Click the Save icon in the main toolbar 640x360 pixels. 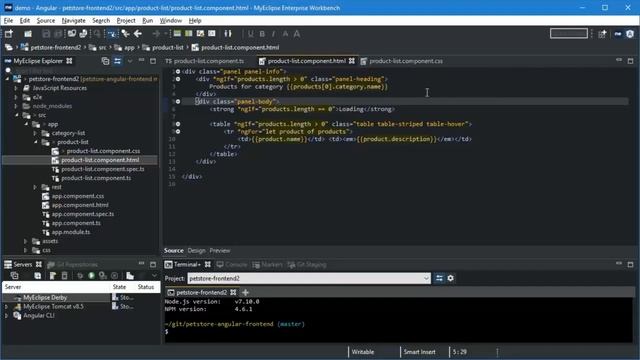point(46,34)
